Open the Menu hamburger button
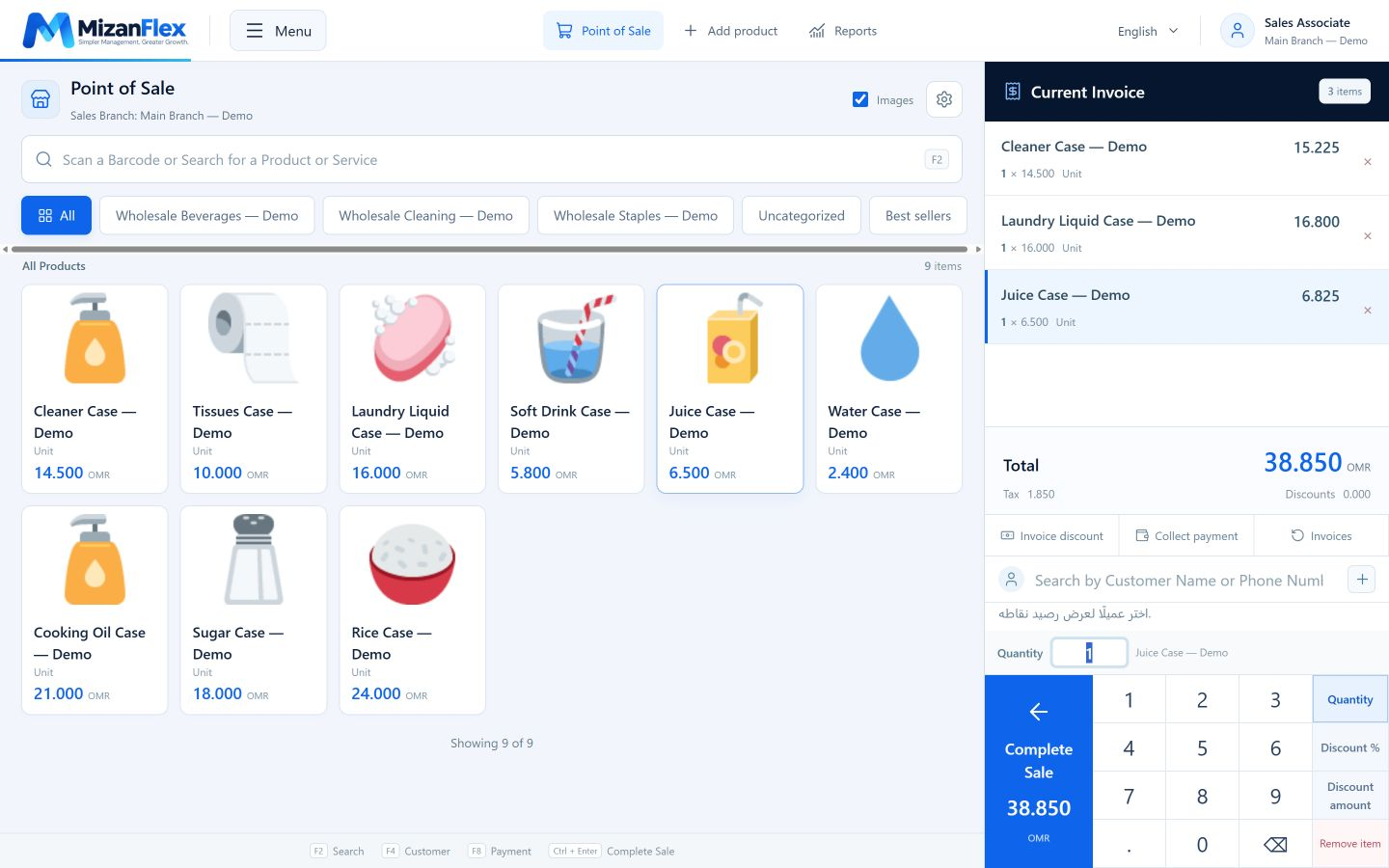Screen dimensions: 1389x868 (278, 31)
